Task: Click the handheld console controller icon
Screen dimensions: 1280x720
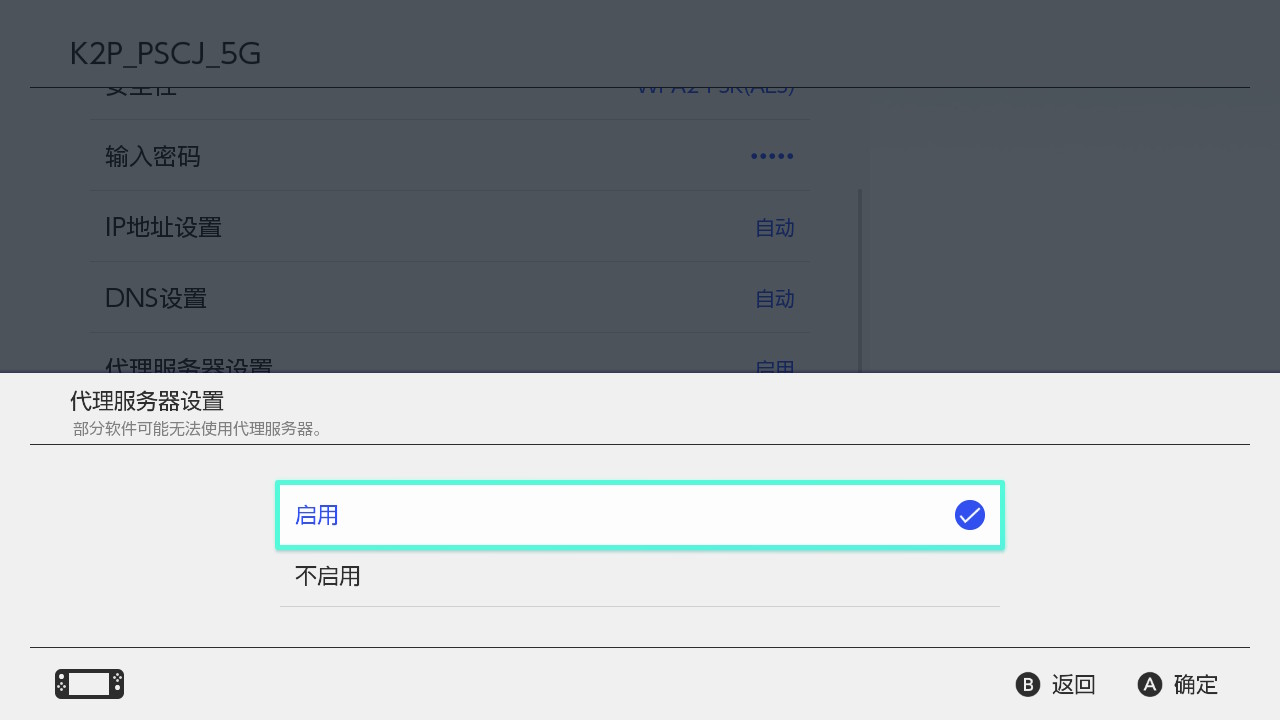Action: 89,684
